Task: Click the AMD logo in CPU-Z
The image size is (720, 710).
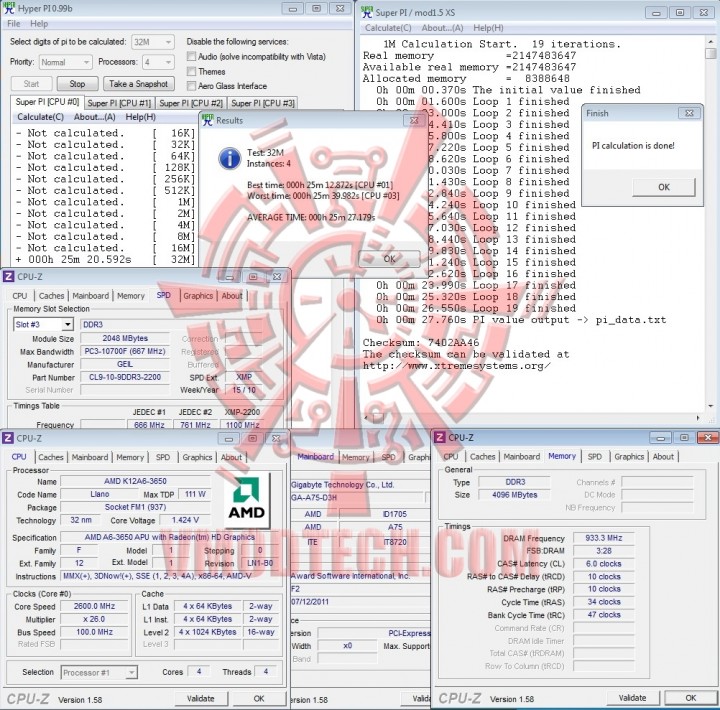Action: (x=247, y=500)
